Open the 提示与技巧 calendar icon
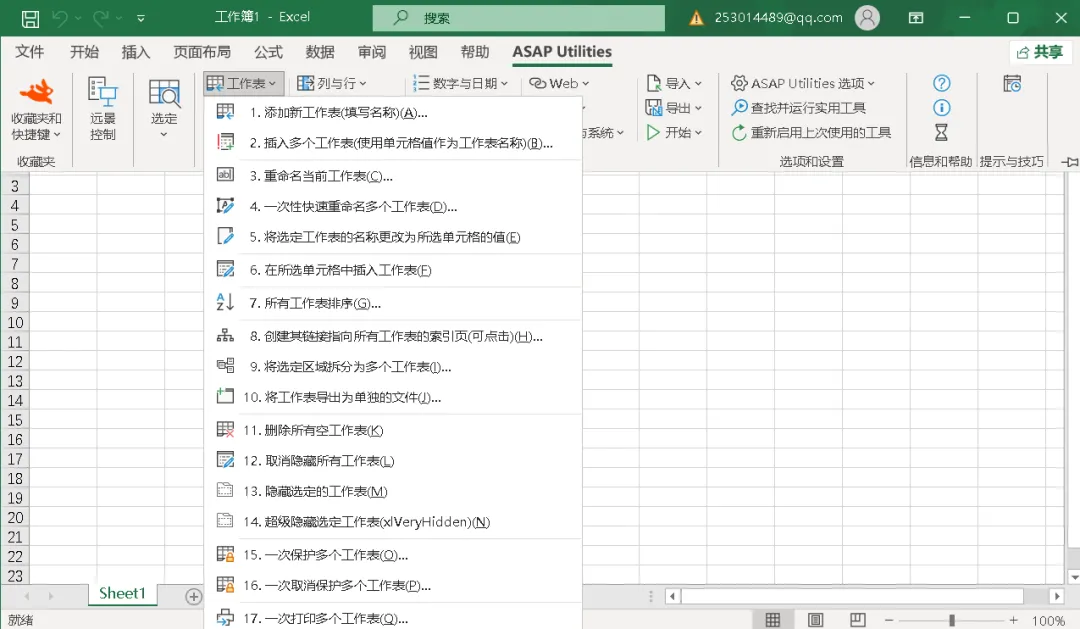This screenshot has width=1080, height=629. click(1012, 83)
